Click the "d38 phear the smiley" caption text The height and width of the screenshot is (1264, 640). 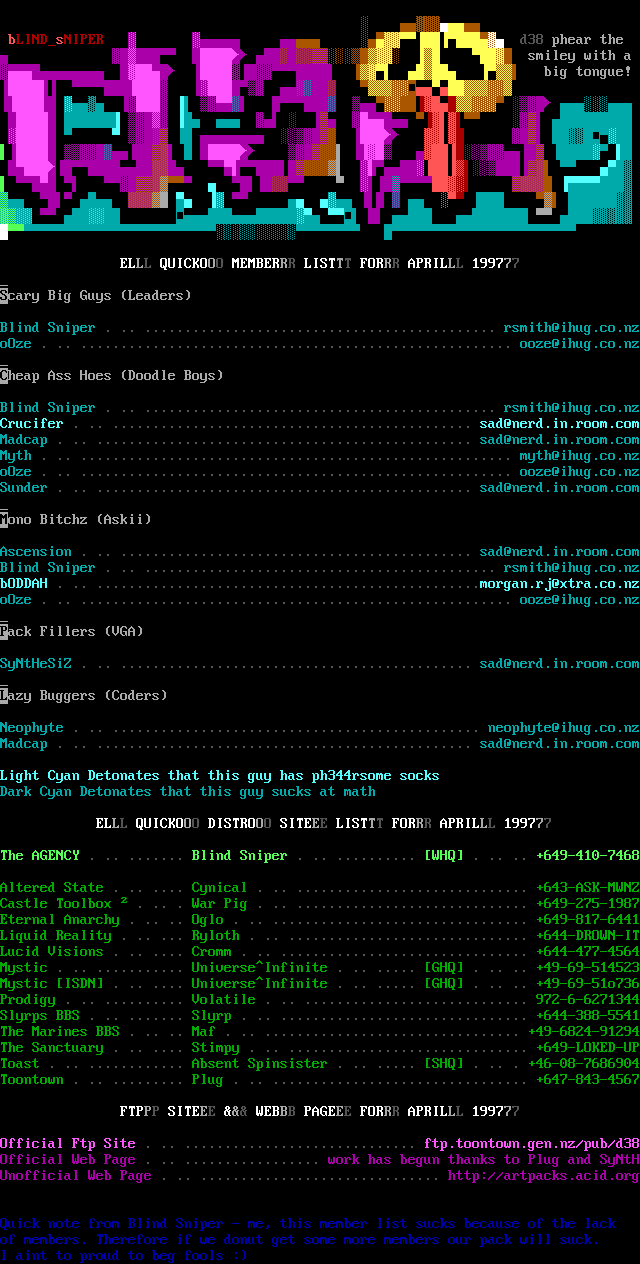tap(576, 56)
